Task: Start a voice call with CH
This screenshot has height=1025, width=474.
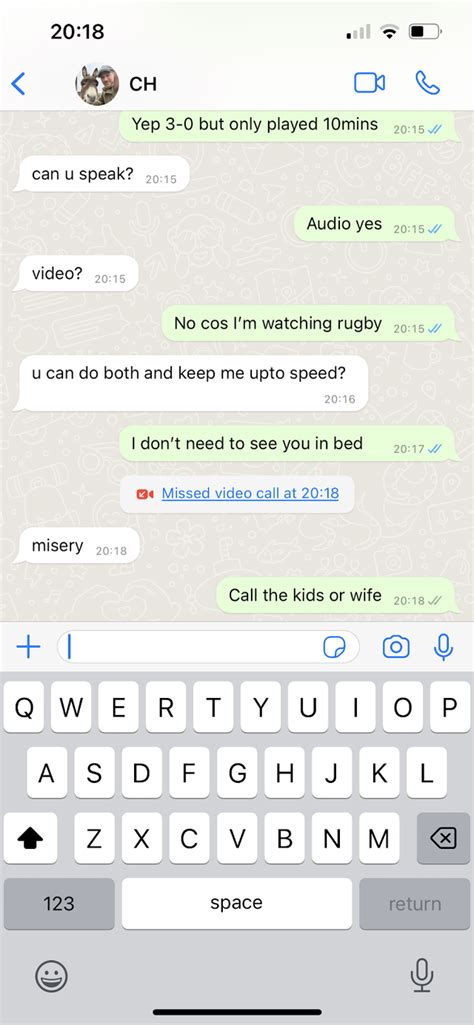Action: click(428, 83)
